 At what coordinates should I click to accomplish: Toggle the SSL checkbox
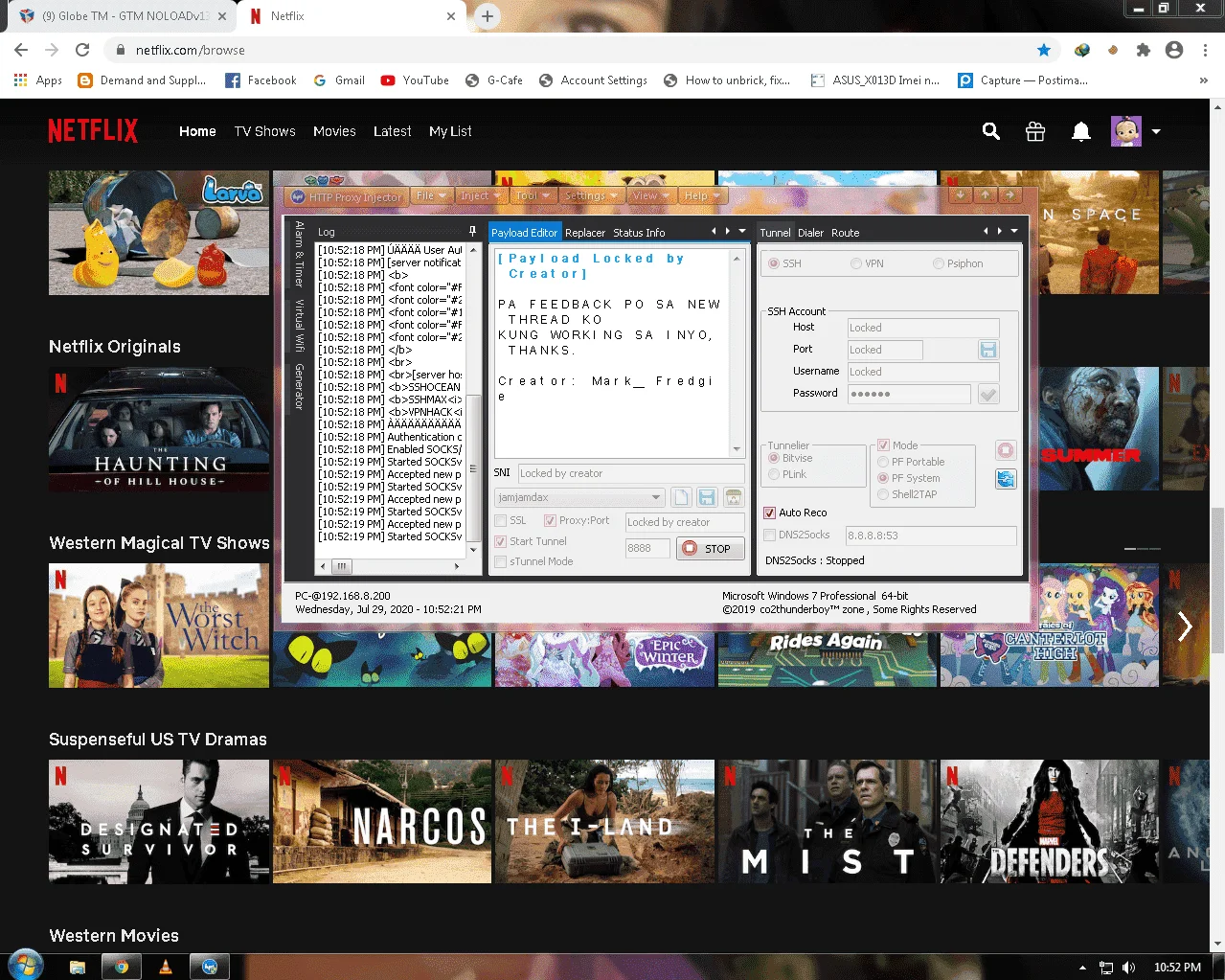pyautogui.click(x=500, y=520)
